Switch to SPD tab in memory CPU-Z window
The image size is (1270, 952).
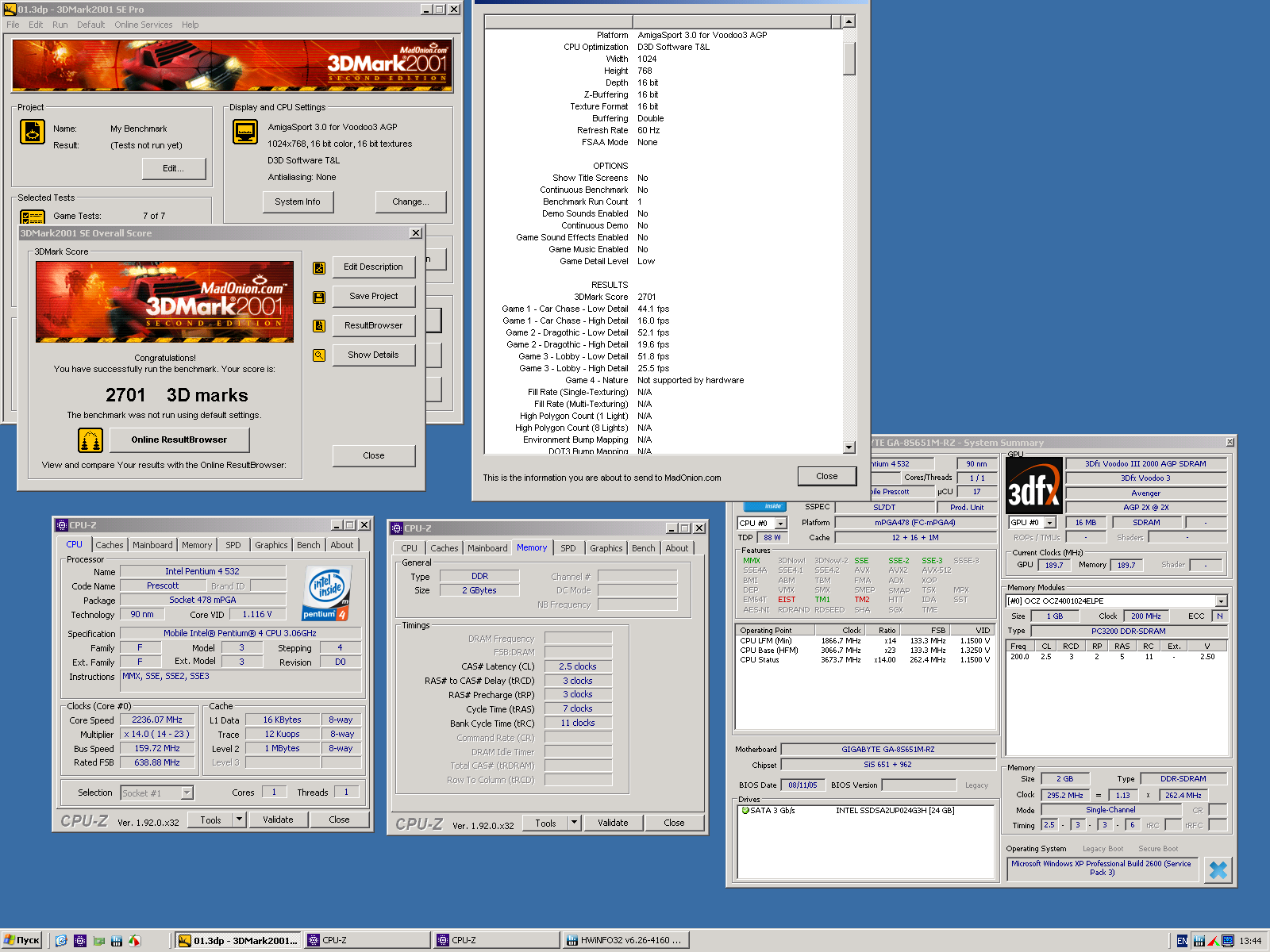point(568,548)
